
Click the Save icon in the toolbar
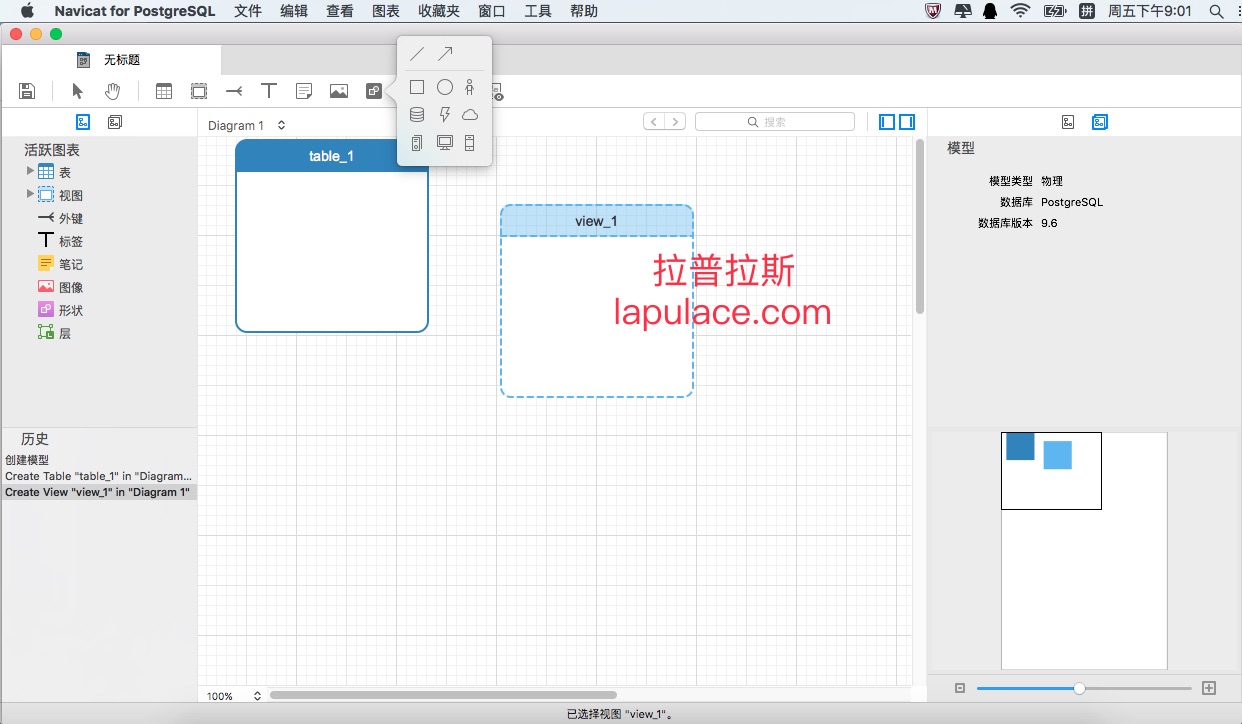click(x=28, y=91)
